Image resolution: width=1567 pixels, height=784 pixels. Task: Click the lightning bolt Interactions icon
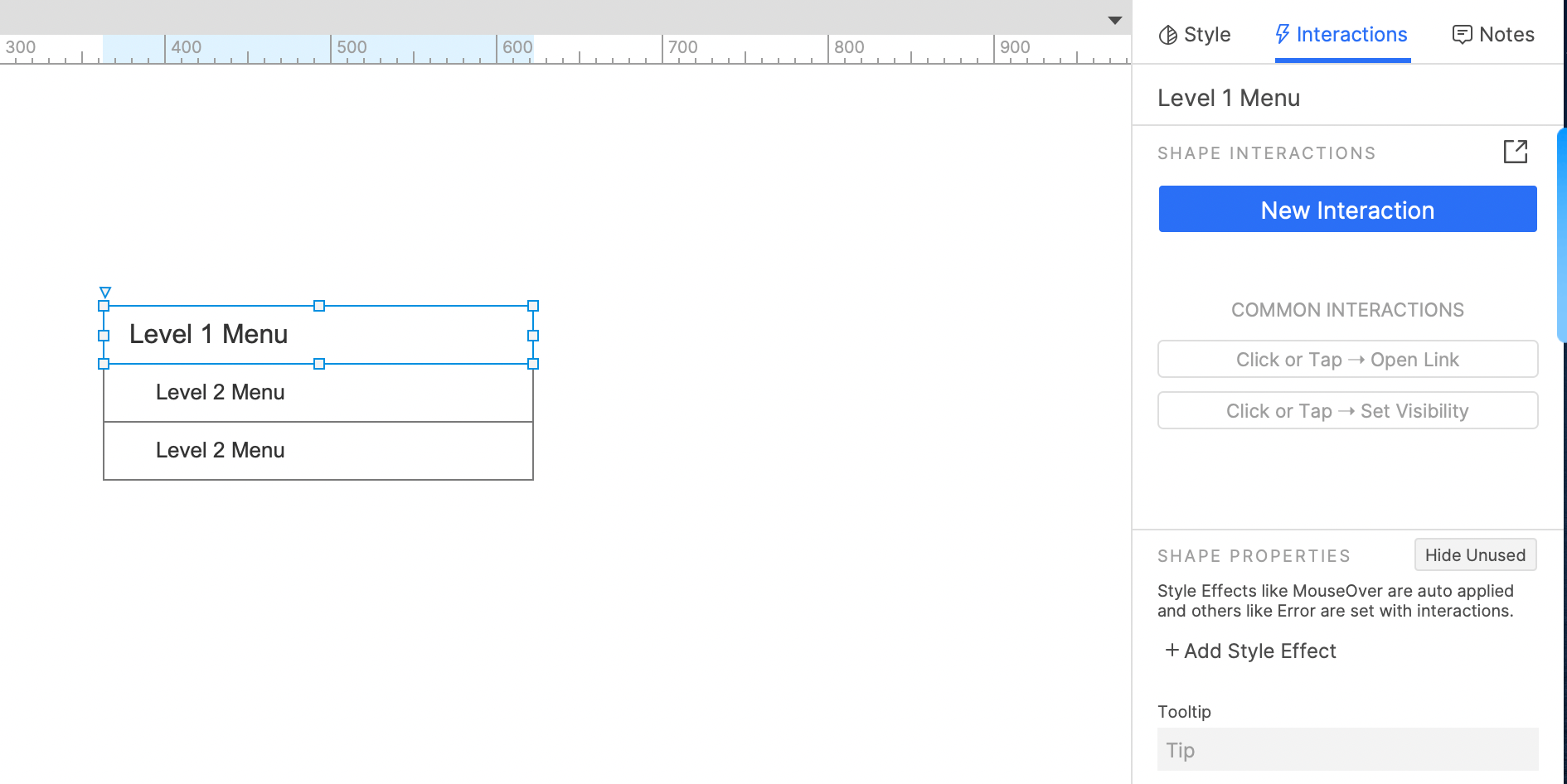1283,34
